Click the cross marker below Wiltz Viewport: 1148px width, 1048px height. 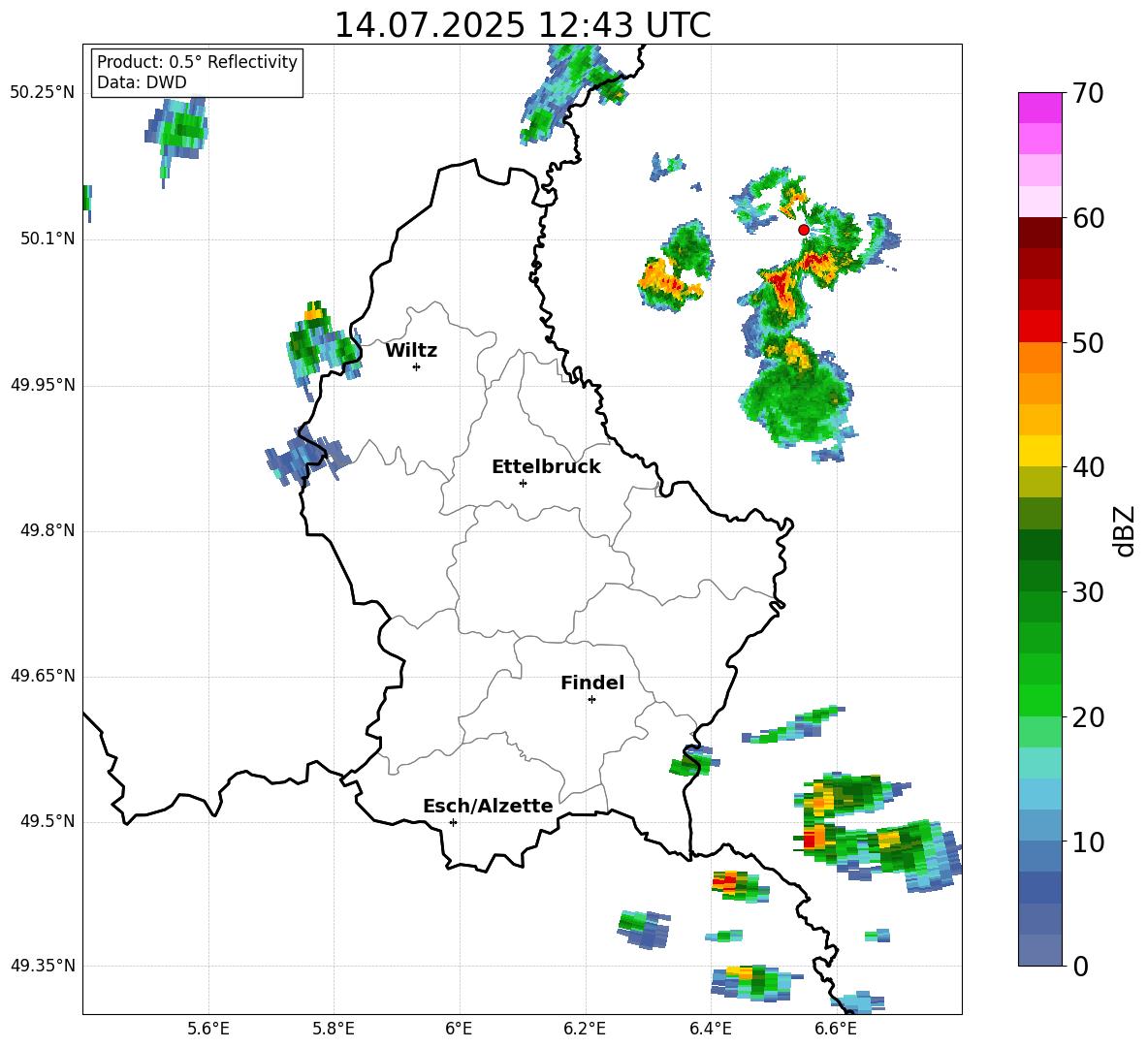tap(417, 366)
